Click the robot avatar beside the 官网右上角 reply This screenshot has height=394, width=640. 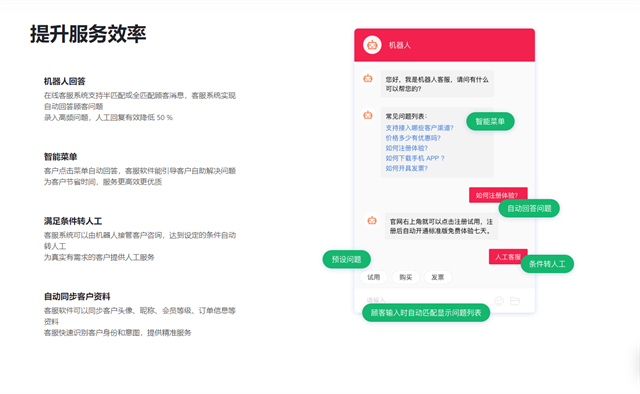372,220
